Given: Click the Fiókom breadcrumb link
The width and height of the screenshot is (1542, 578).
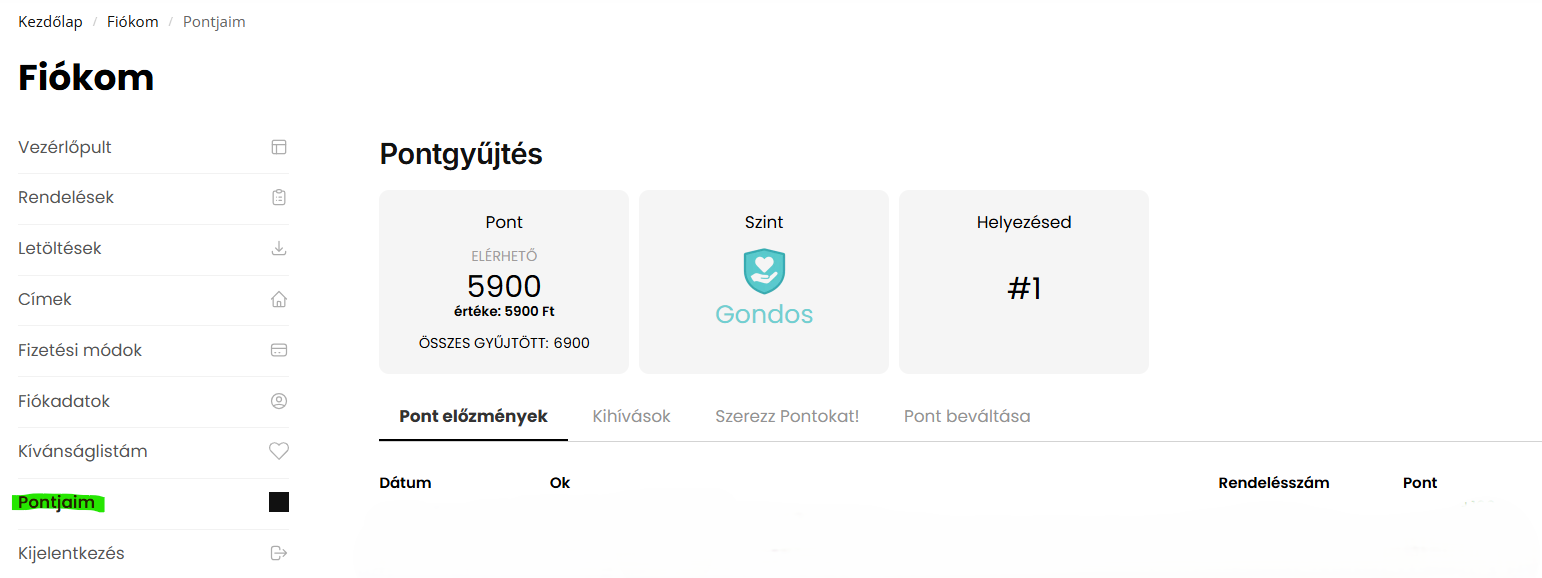Looking at the screenshot, I should (133, 22).
